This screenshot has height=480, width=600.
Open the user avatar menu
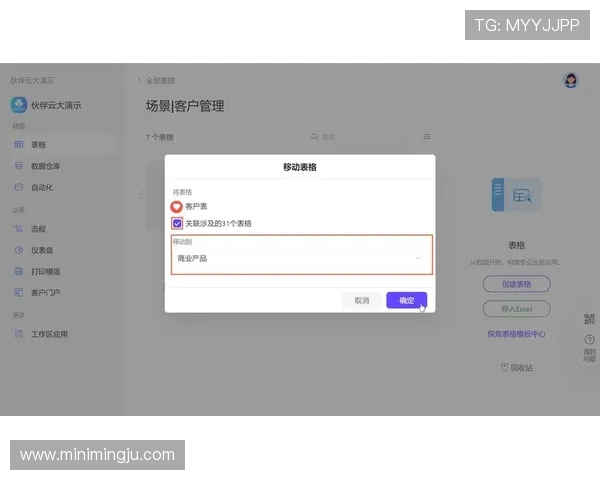tap(571, 80)
